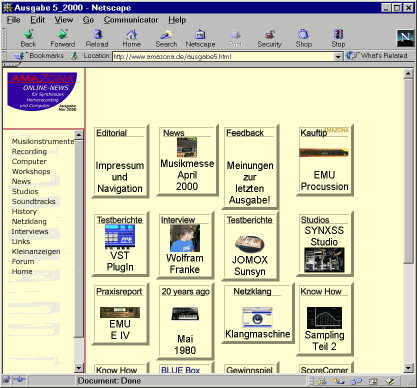Follow the Kleinanzeigen sidebar link
Screen dimensions: 417x388
(36, 251)
